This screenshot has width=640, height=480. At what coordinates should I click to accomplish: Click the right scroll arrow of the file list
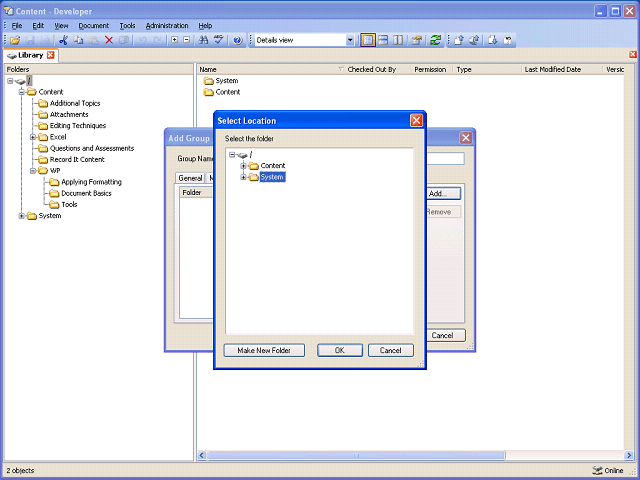click(x=629, y=455)
